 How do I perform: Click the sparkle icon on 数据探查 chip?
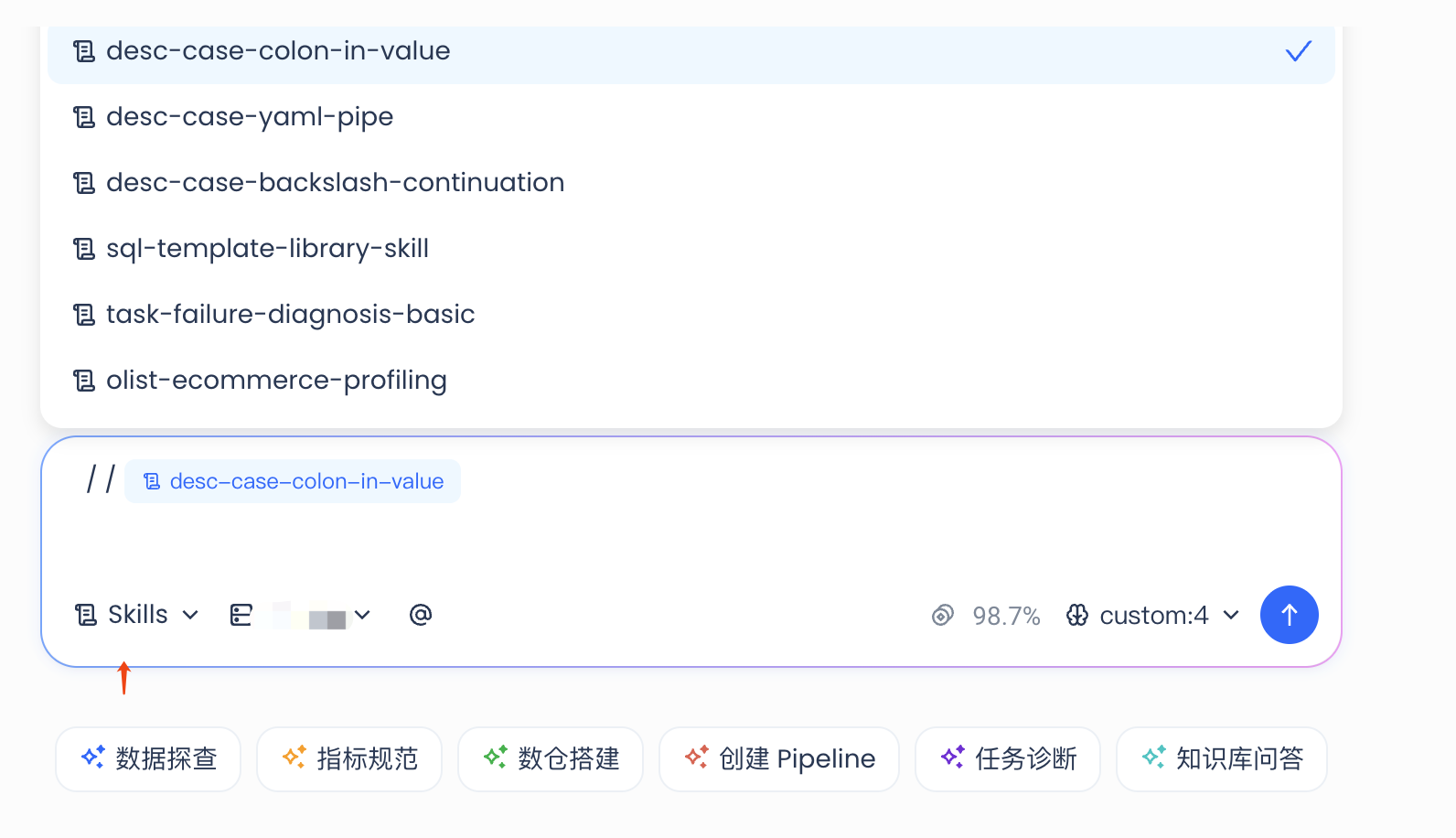click(93, 757)
